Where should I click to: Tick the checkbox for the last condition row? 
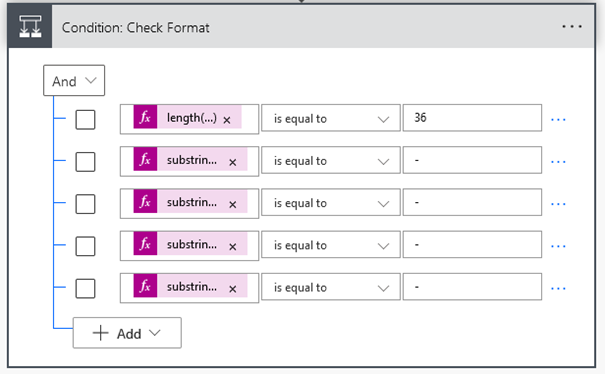click(85, 289)
